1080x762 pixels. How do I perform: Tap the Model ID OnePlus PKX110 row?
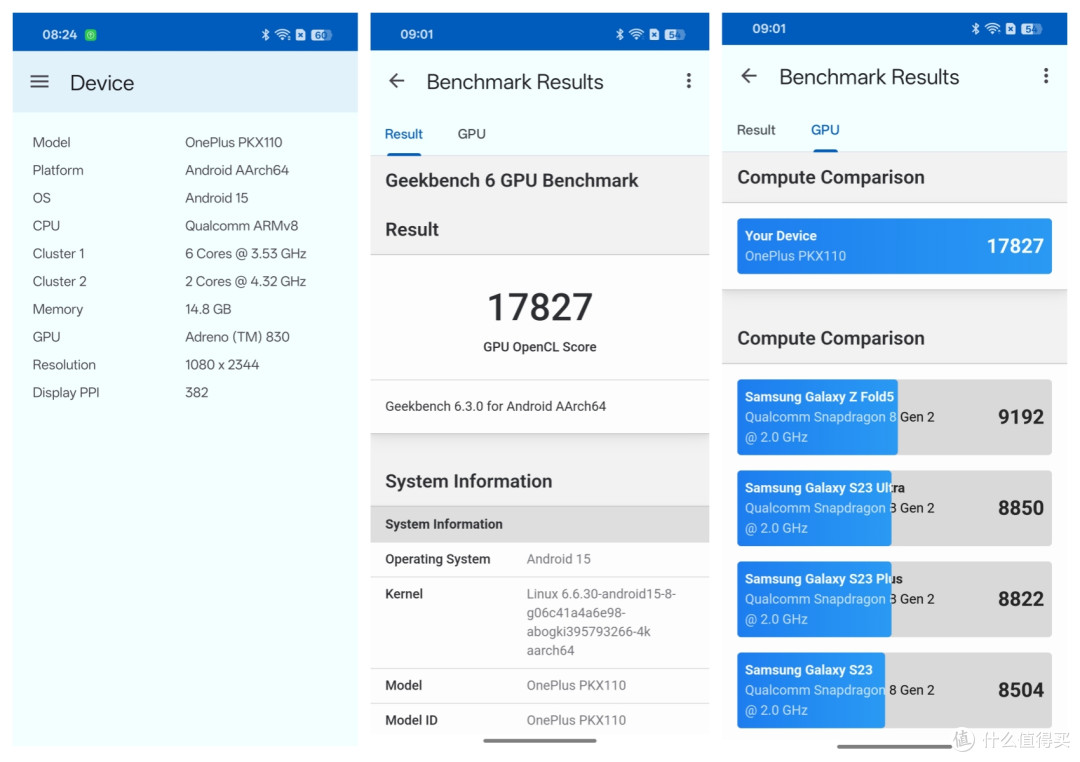point(540,720)
